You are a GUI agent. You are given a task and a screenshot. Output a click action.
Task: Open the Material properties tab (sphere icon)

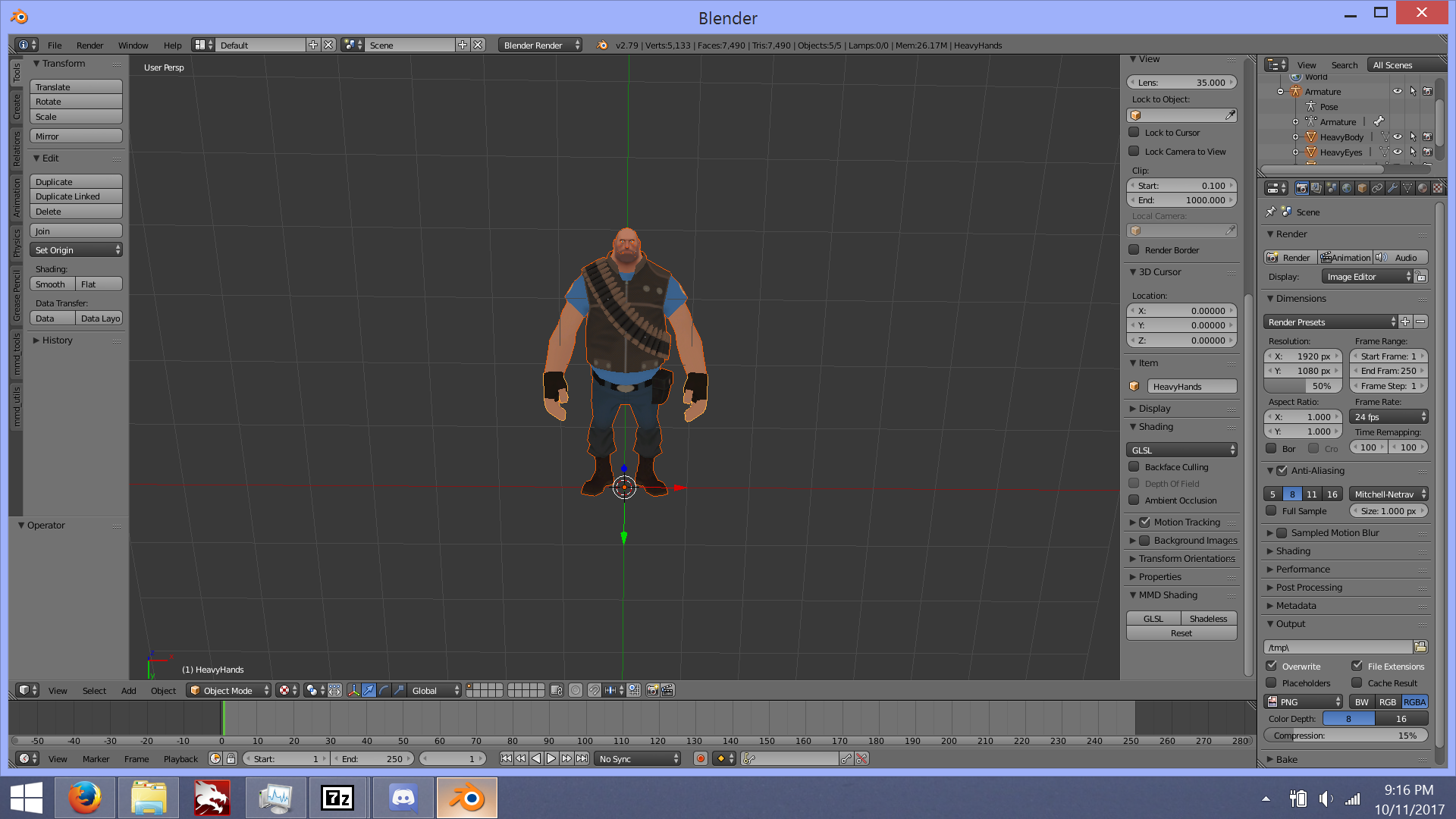[1423, 188]
